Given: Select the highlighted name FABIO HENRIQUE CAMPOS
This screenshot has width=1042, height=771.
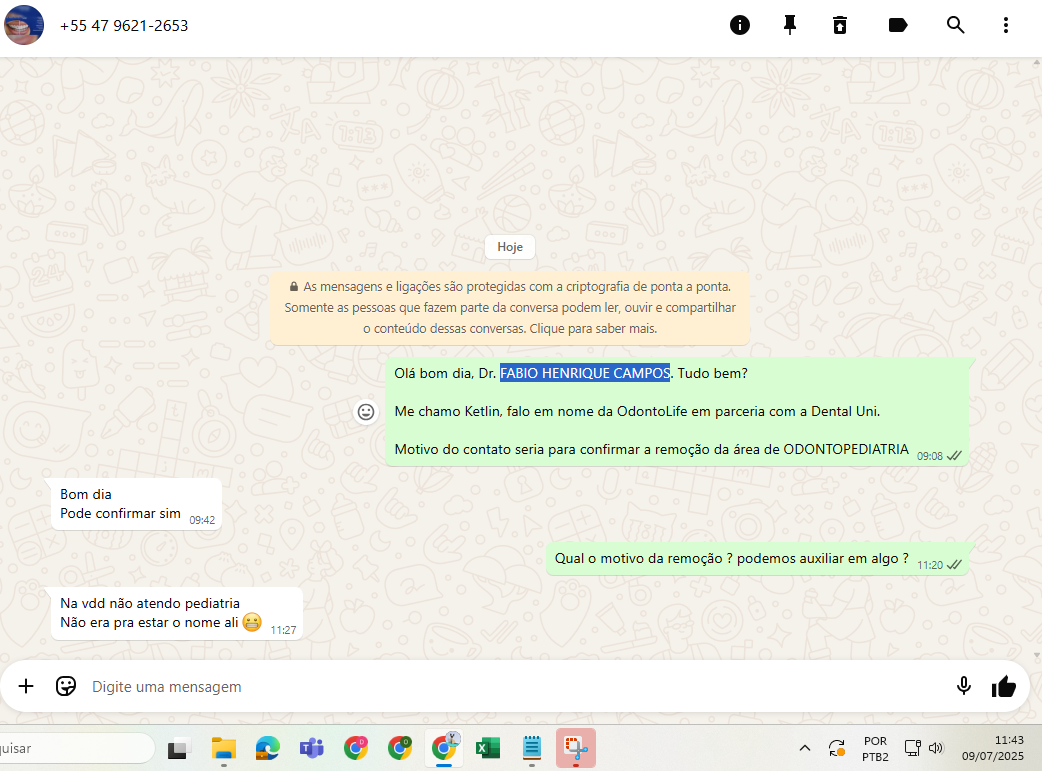Looking at the screenshot, I should 585,373.
